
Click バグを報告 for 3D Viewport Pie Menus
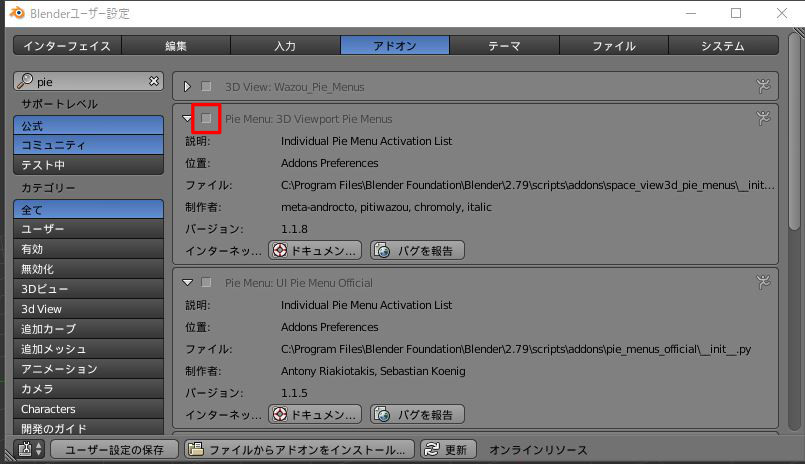coord(417,250)
